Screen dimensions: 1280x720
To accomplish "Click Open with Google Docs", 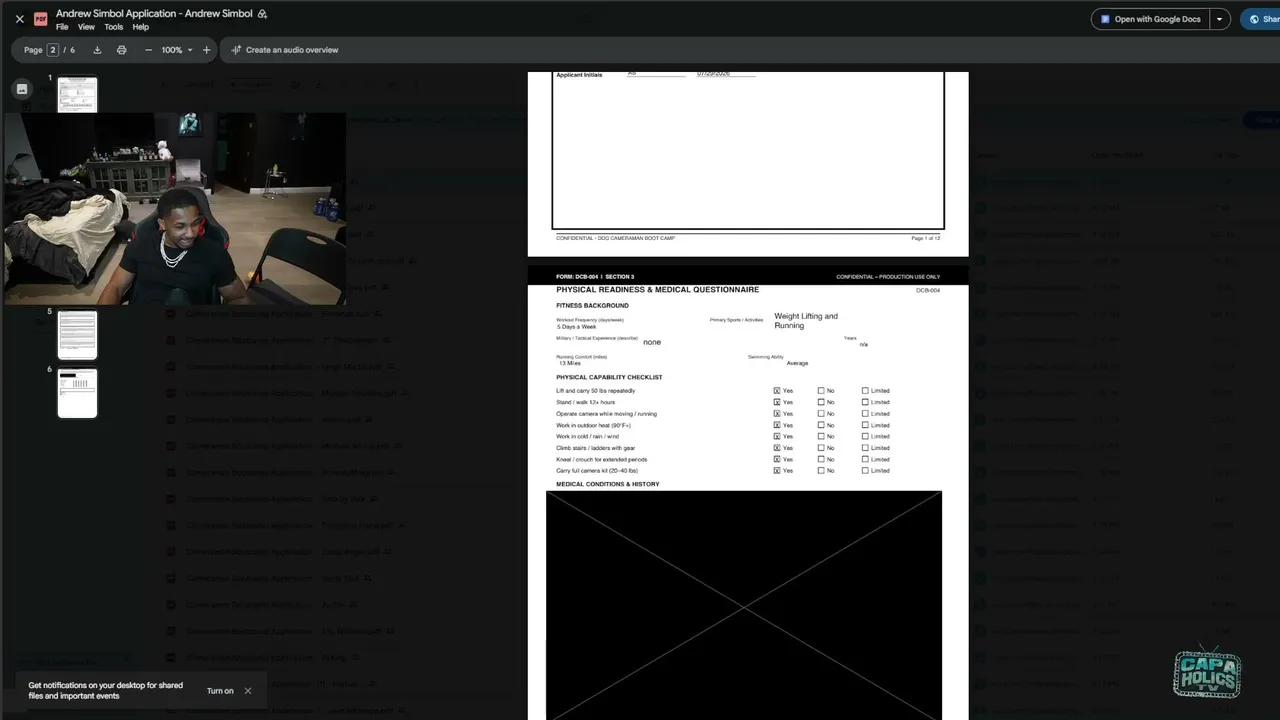I will tap(1151, 19).
